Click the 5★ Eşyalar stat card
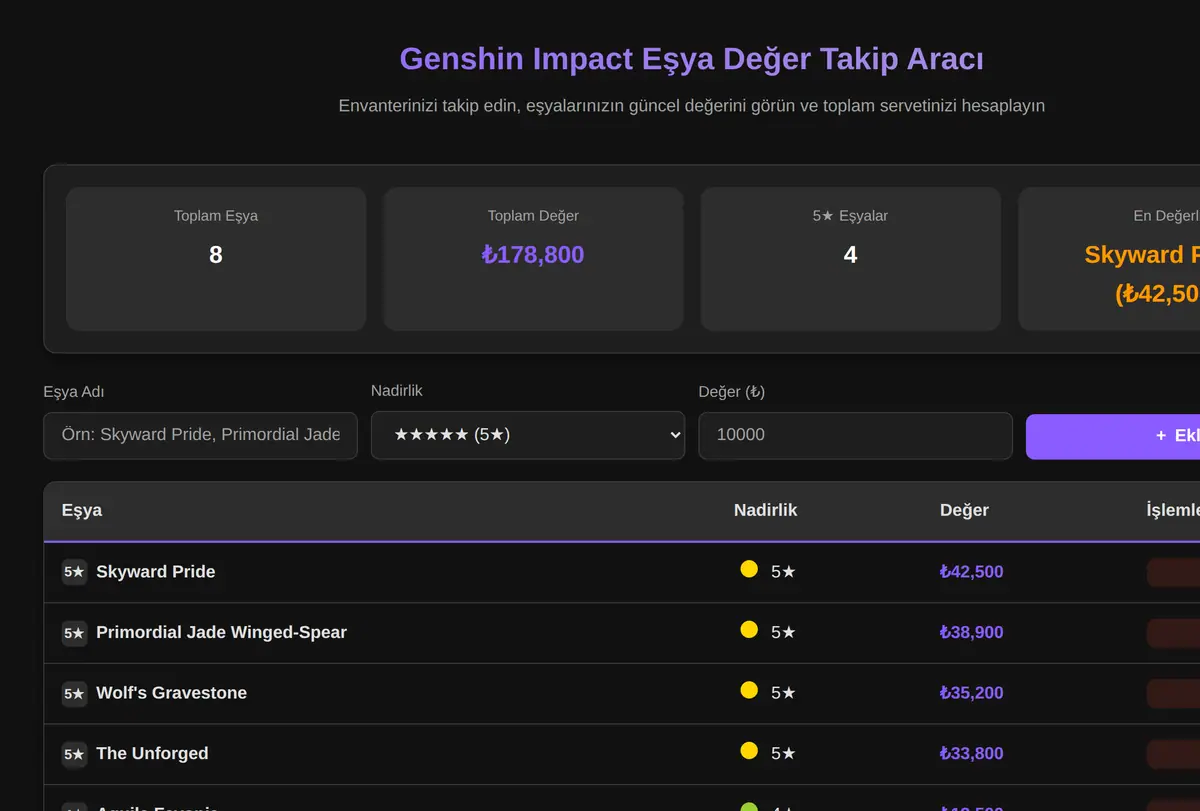The height and width of the screenshot is (811, 1200). coord(850,259)
